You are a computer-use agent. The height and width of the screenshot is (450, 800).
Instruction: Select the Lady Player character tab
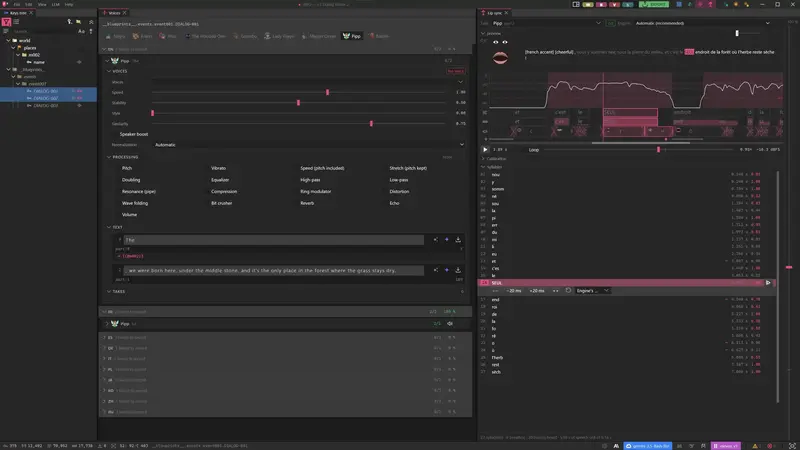point(279,36)
